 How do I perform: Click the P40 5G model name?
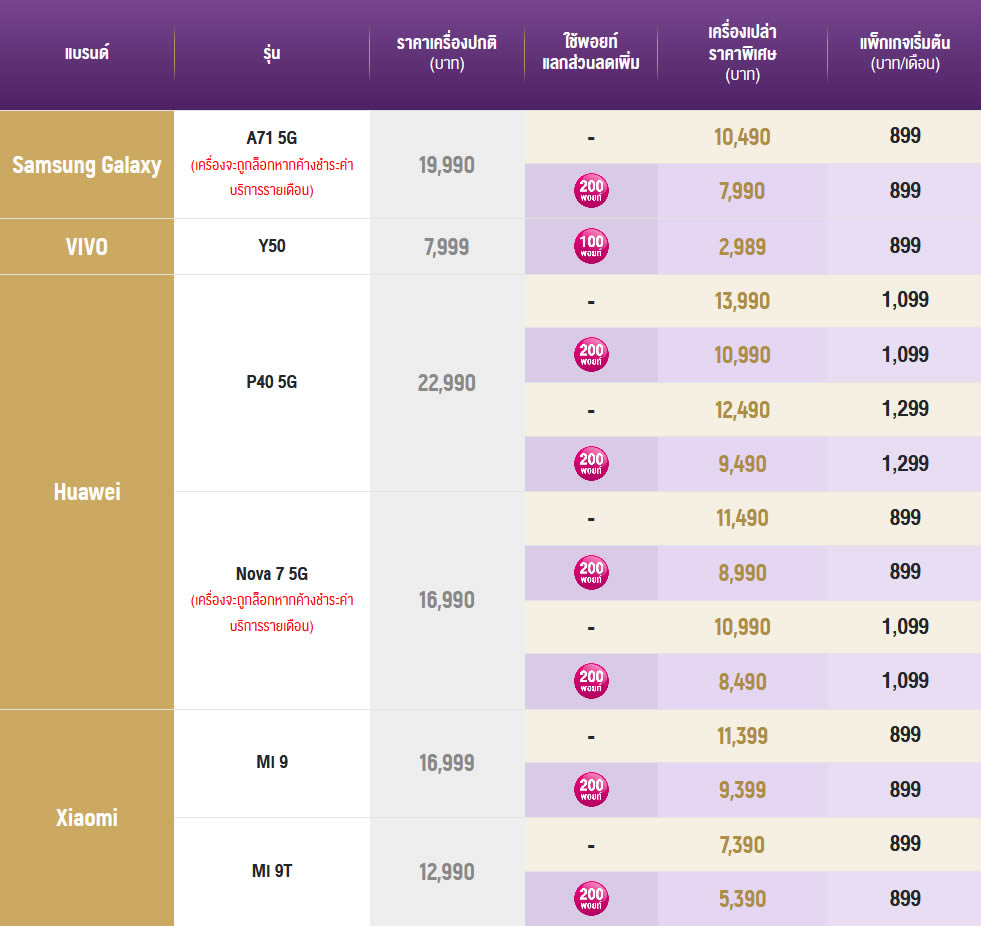[x=272, y=383]
